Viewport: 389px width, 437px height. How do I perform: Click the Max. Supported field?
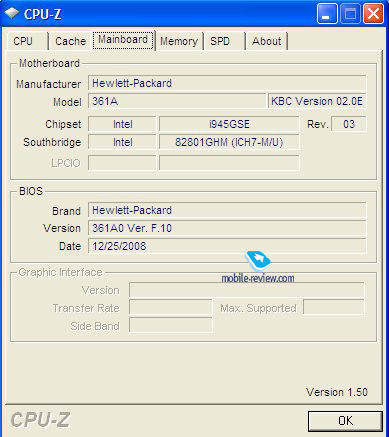click(x=334, y=307)
